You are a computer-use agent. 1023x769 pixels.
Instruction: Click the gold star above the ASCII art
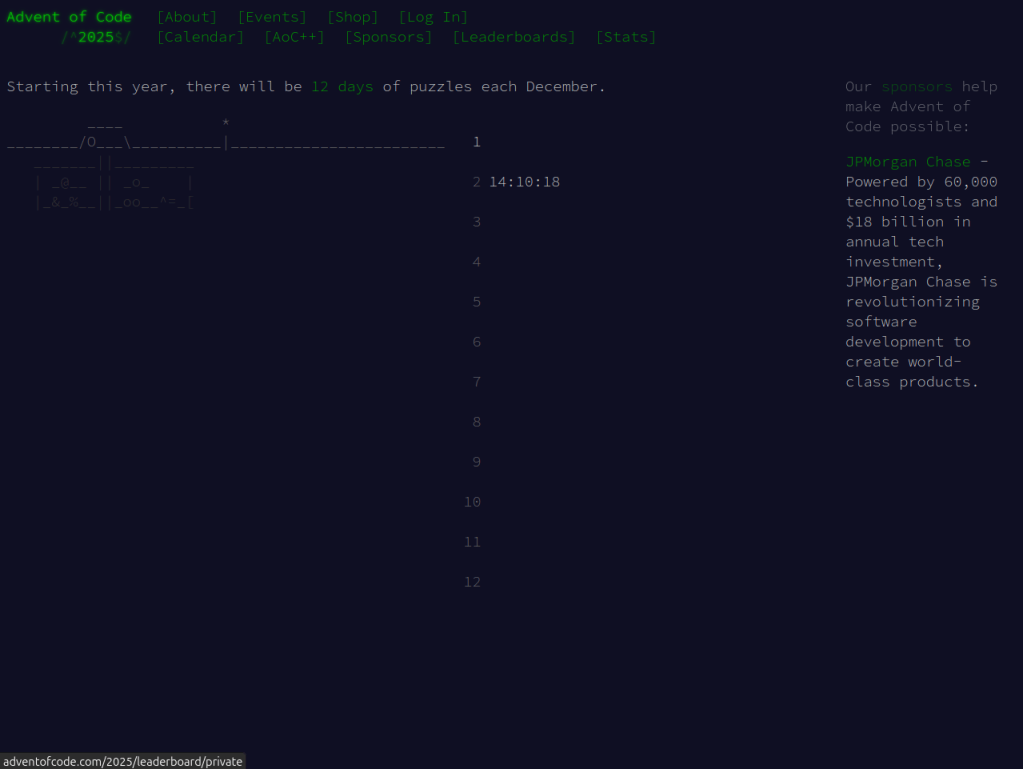tap(226, 122)
